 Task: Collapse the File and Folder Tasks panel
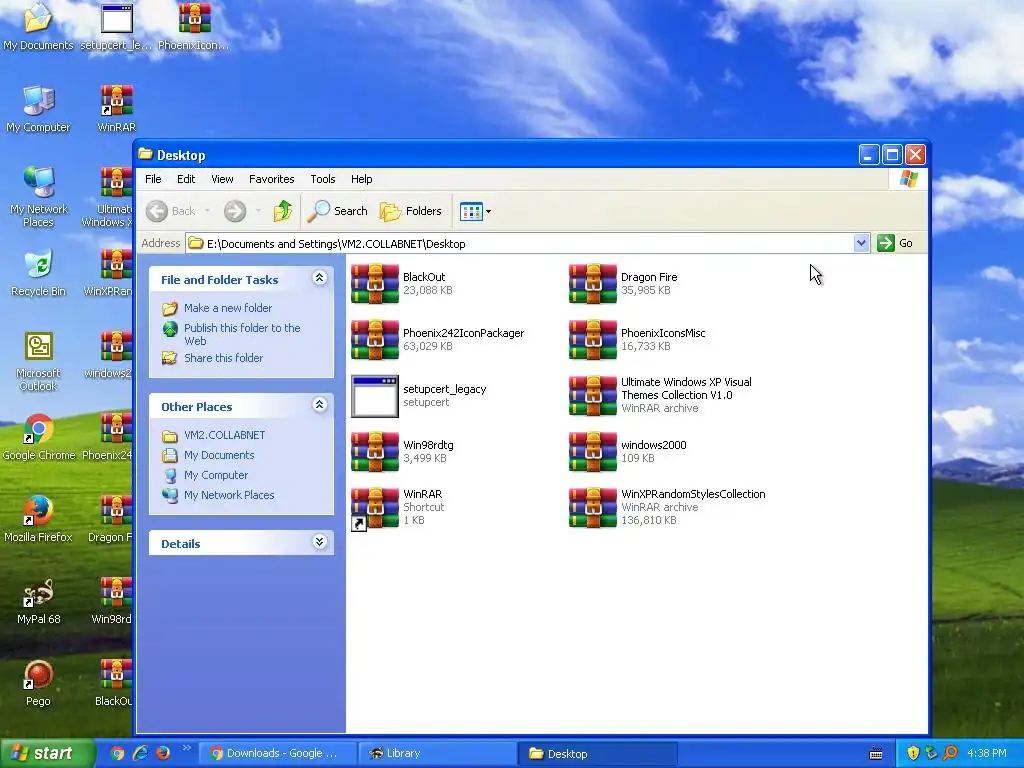[319, 278]
